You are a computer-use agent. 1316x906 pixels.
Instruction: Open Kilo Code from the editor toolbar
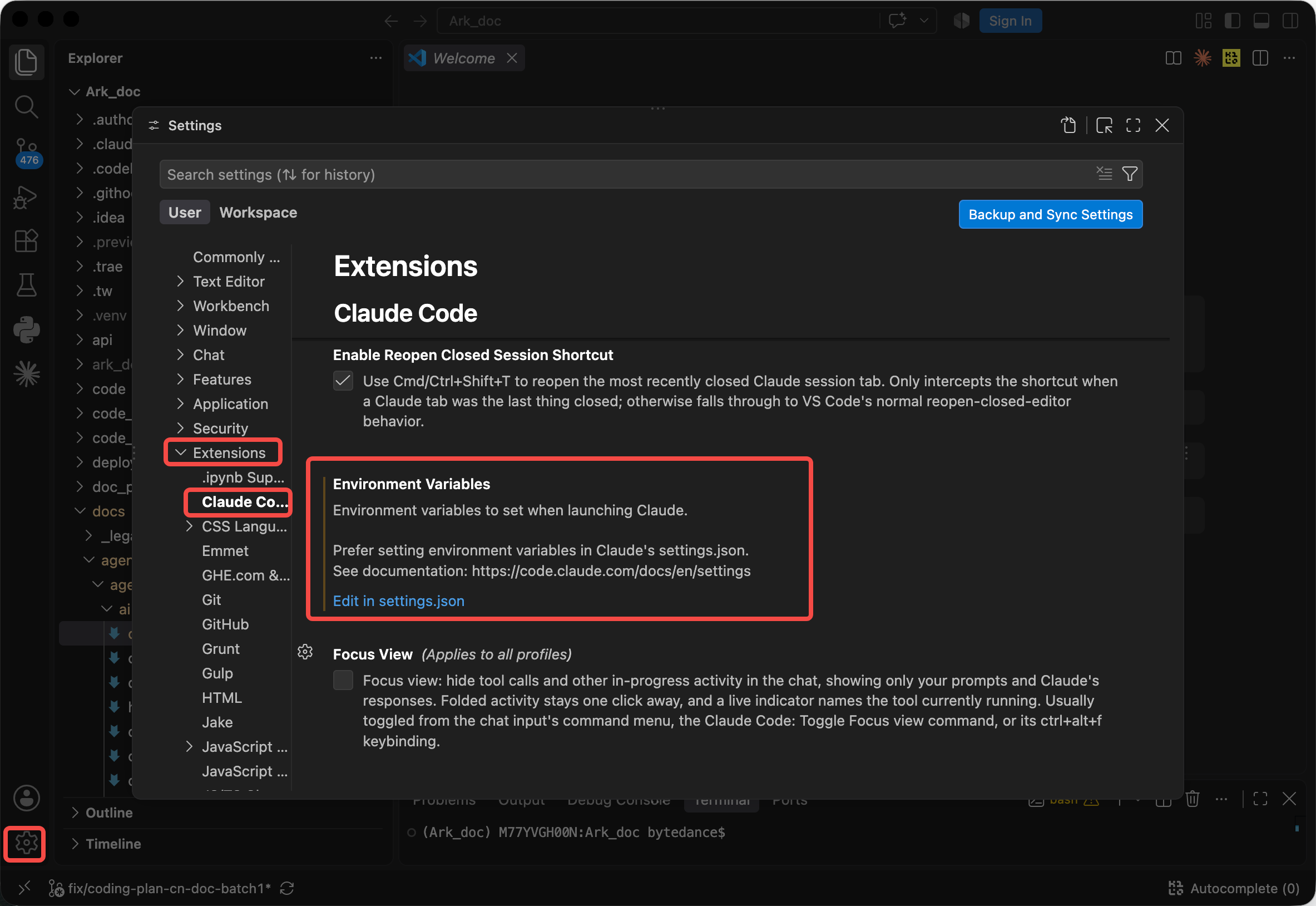1231,58
